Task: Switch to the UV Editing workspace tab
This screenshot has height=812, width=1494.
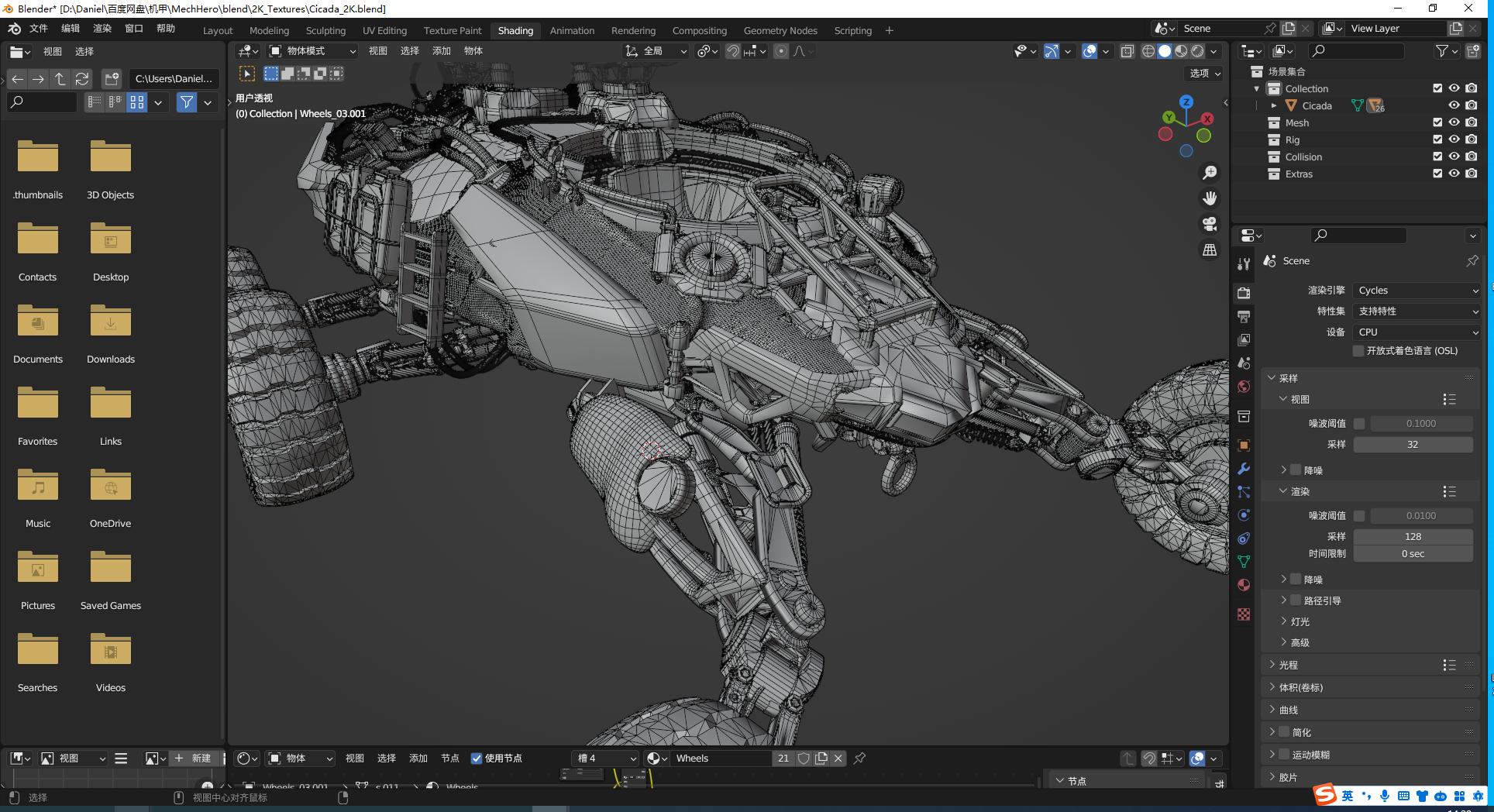Action: (x=384, y=31)
